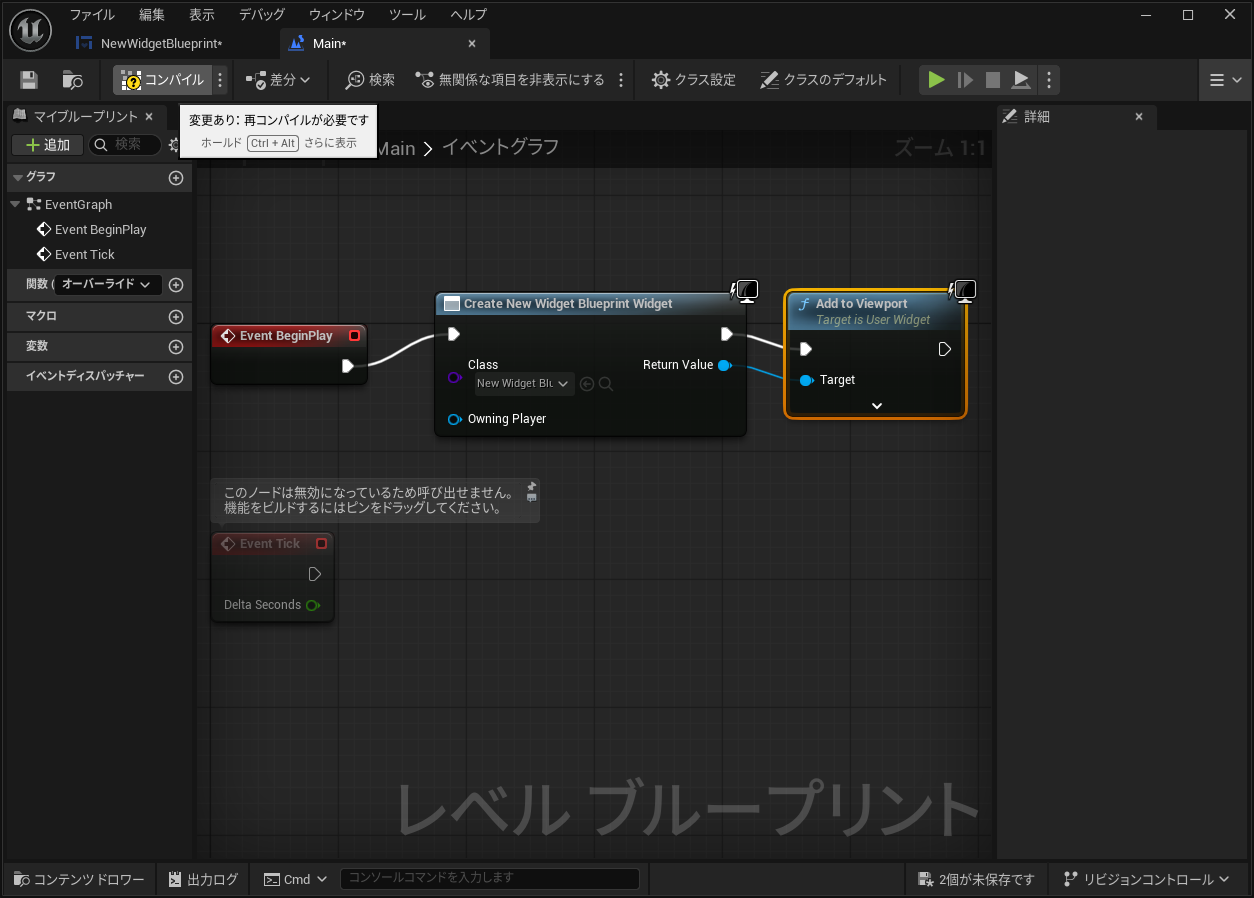The width and height of the screenshot is (1254, 898).
Task: Close the マイブループリント panel
Action: 149,117
